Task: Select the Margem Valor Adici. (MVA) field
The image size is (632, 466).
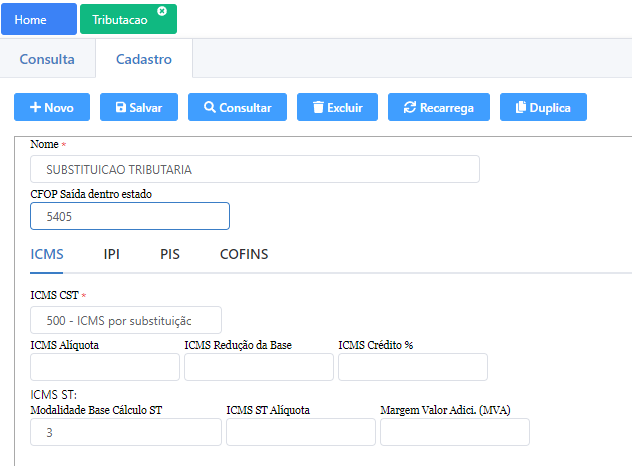Action: (454, 432)
